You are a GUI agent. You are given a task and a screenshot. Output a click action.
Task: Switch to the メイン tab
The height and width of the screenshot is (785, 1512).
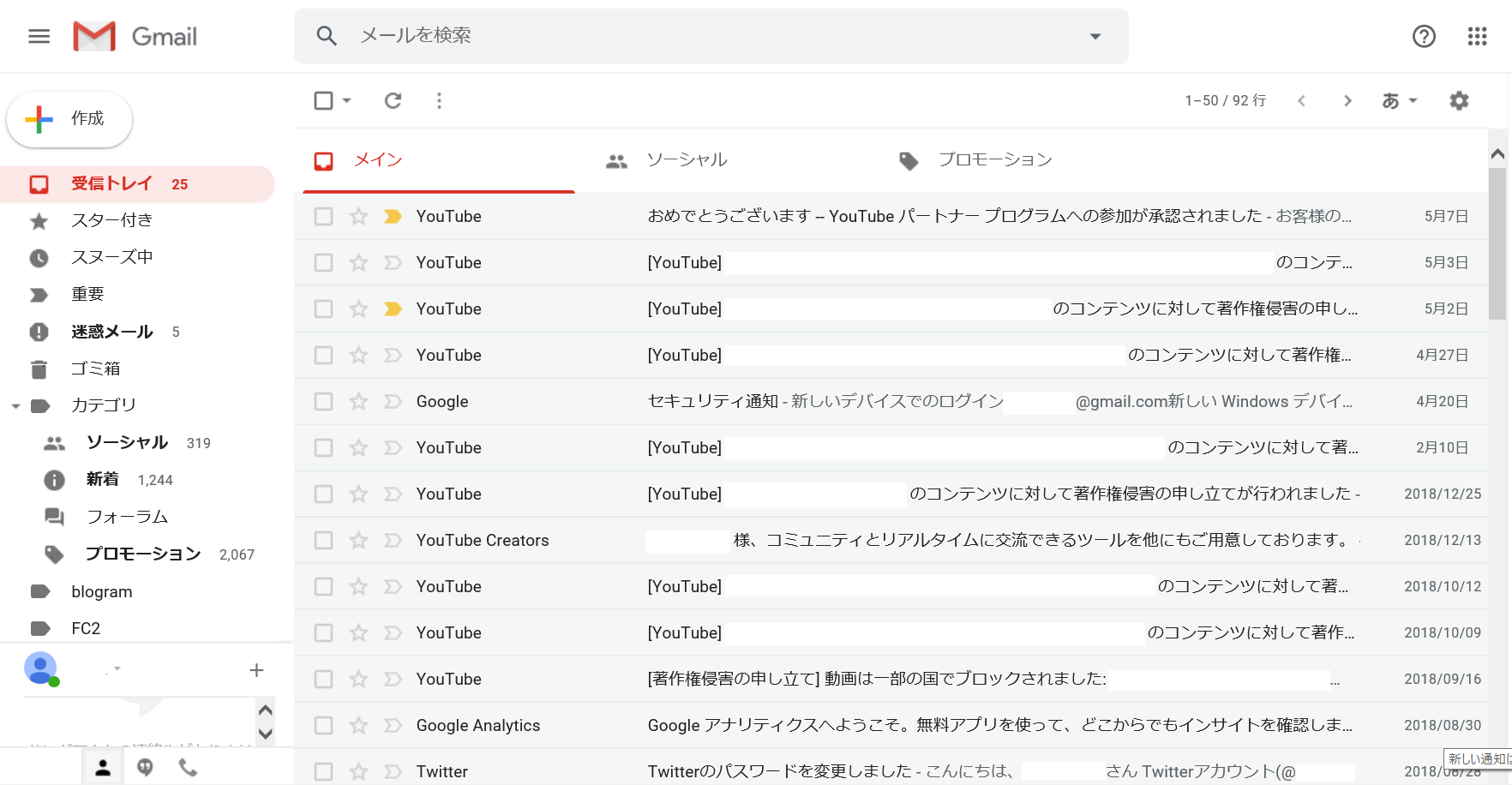(x=439, y=160)
